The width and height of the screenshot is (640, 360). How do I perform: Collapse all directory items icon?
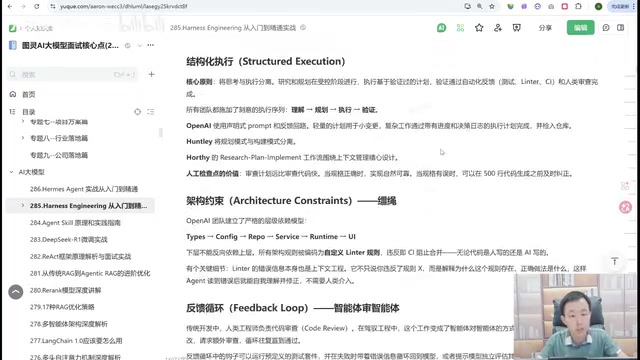(151, 111)
